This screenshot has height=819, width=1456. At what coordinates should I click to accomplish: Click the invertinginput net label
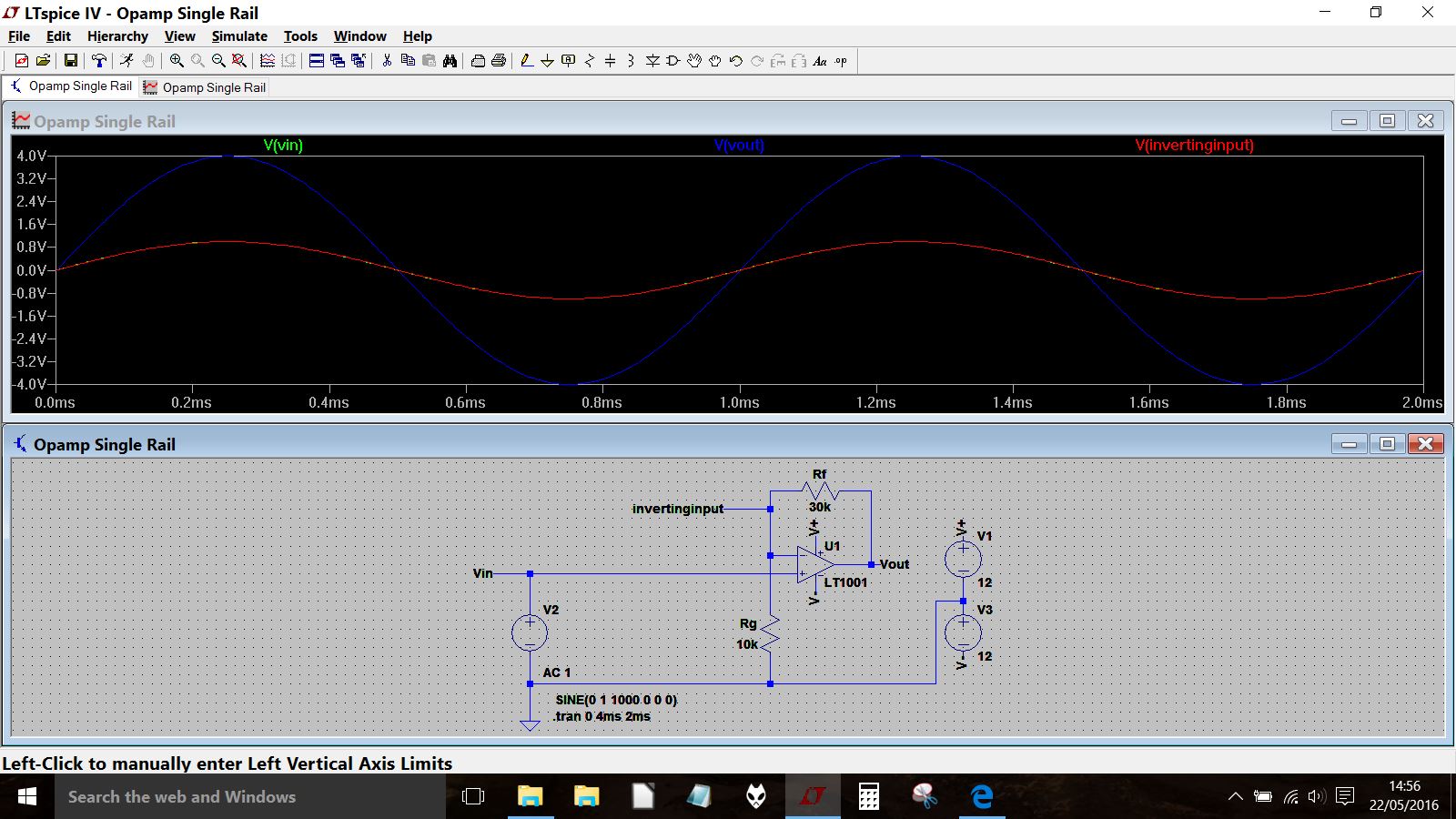click(678, 509)
